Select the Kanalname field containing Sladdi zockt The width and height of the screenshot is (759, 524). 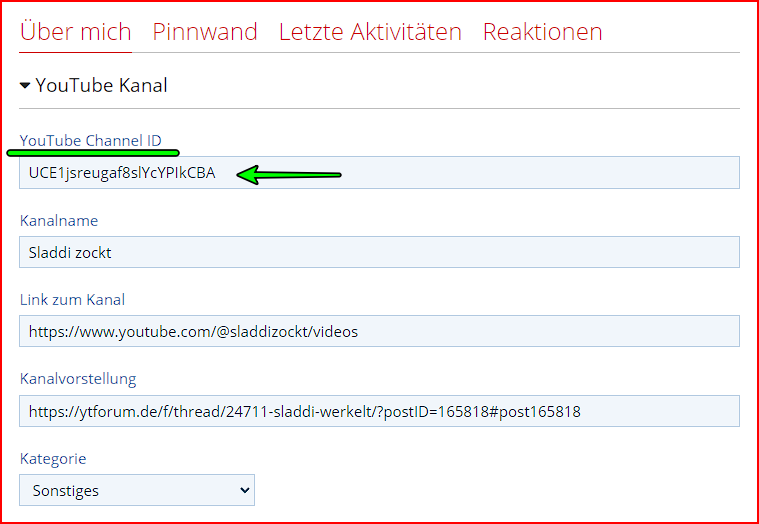[379, 252]
